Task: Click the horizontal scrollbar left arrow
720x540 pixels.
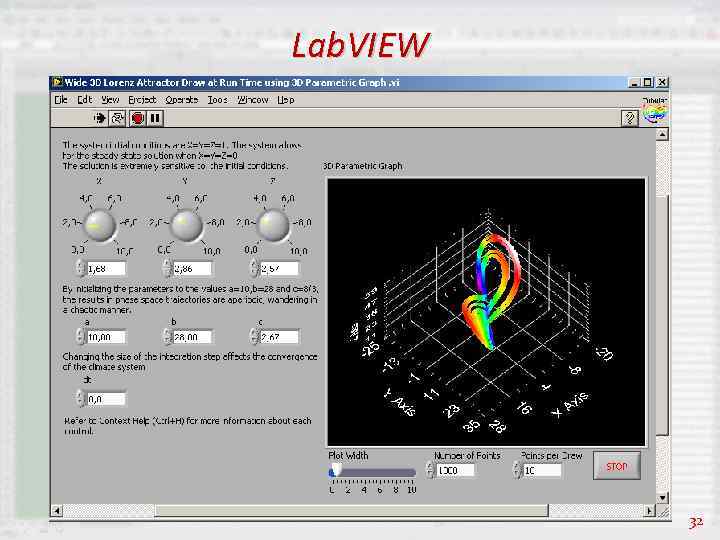Action: pyautogui.click(x=57, y=511)
